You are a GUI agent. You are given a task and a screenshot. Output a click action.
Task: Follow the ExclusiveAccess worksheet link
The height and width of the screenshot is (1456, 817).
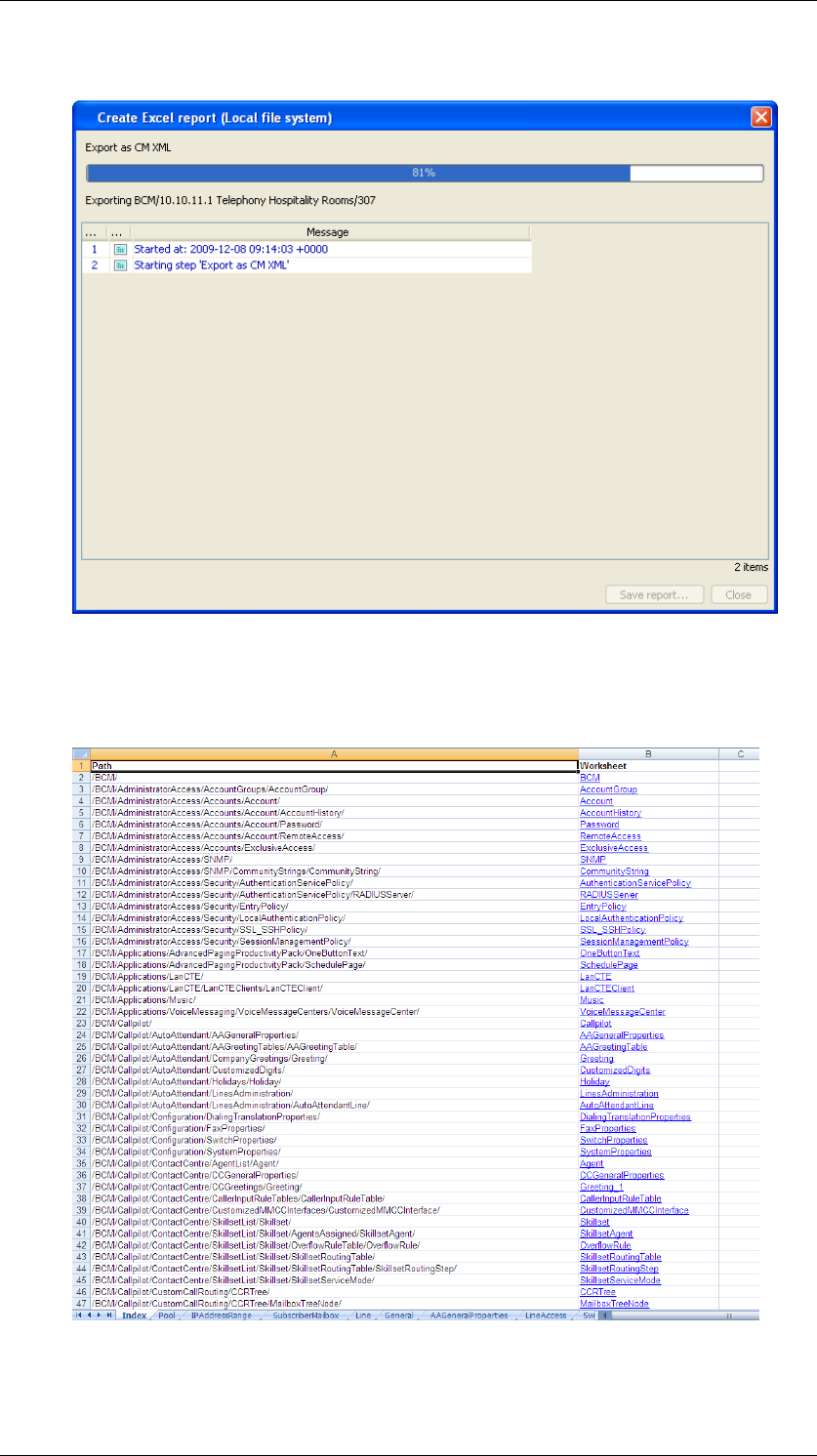point(613,847)
